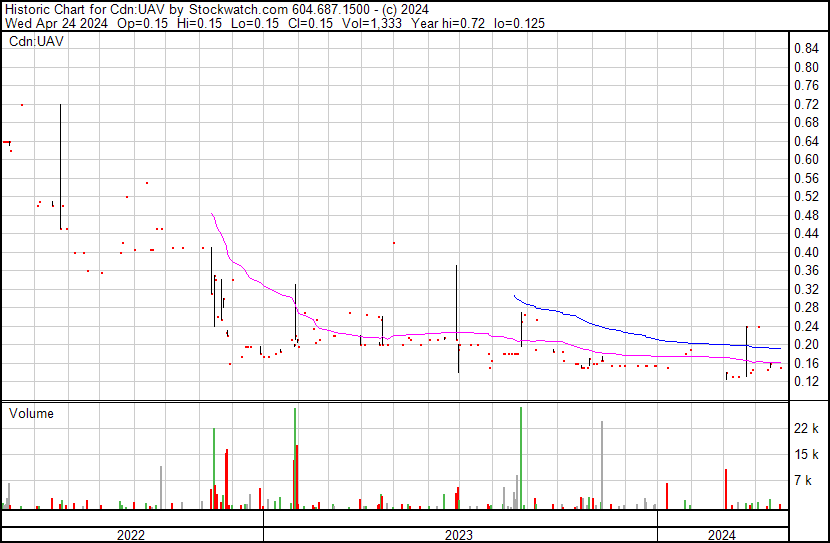This screenshot has width=830, height=543.
Task: Click the '15 k' volume axis label
Action: point(806,454)
